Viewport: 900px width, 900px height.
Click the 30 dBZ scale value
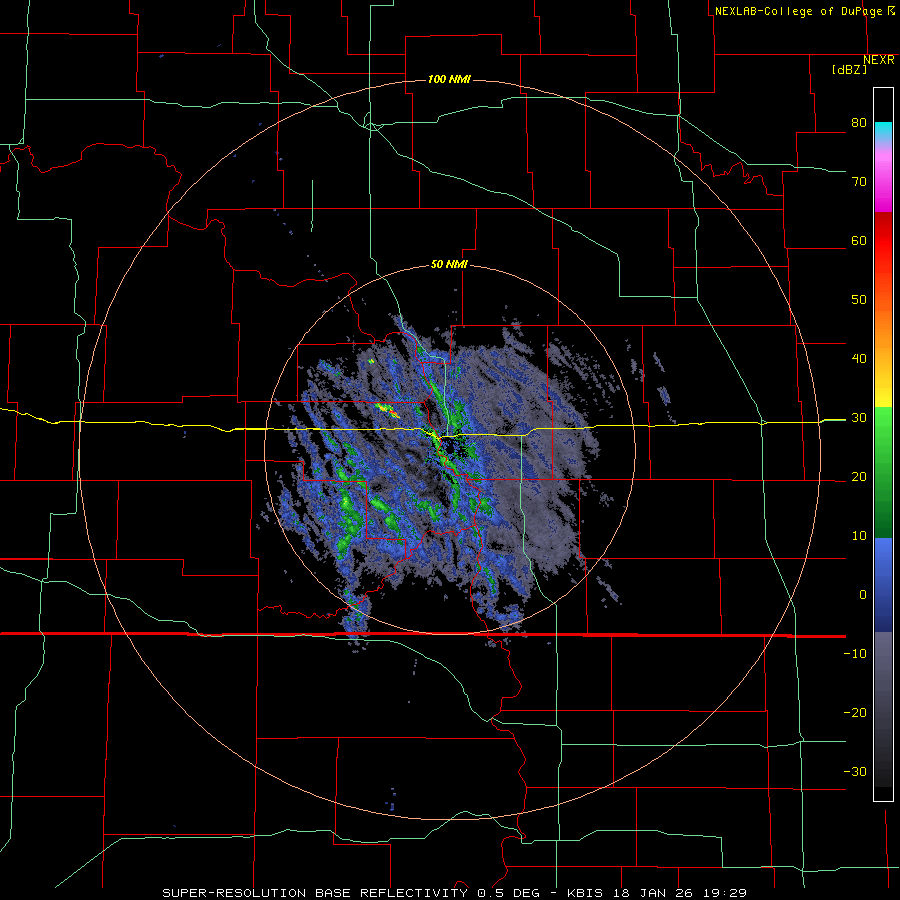pos(859,418)
